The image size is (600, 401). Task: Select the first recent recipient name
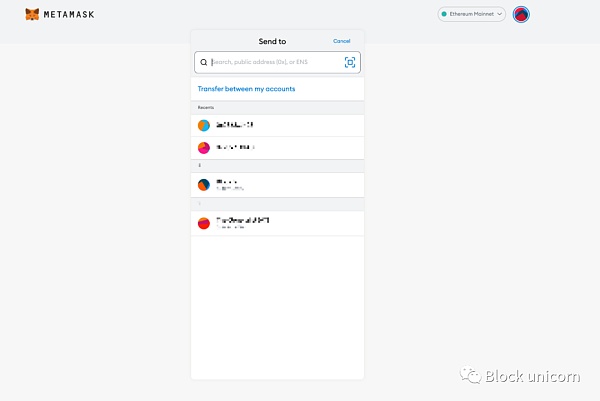coord(235,125)
